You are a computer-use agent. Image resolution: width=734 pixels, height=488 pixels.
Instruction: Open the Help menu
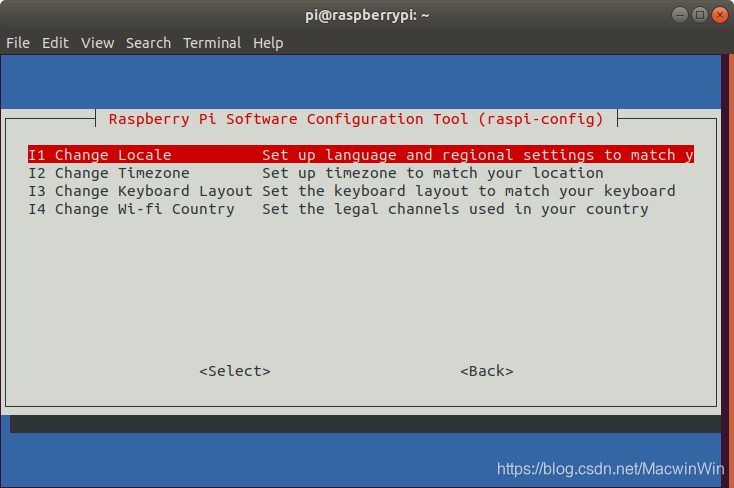[268, 43]
